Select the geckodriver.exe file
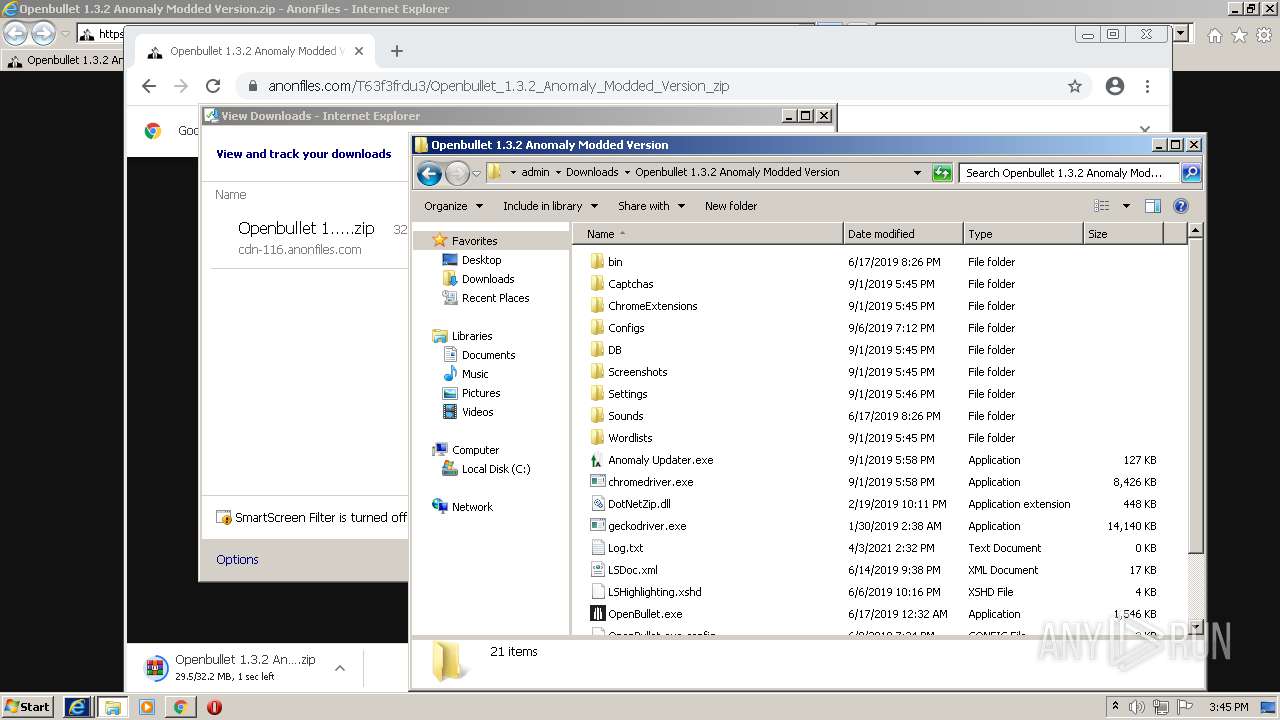 pyautogui.click(x=647, y=526)
